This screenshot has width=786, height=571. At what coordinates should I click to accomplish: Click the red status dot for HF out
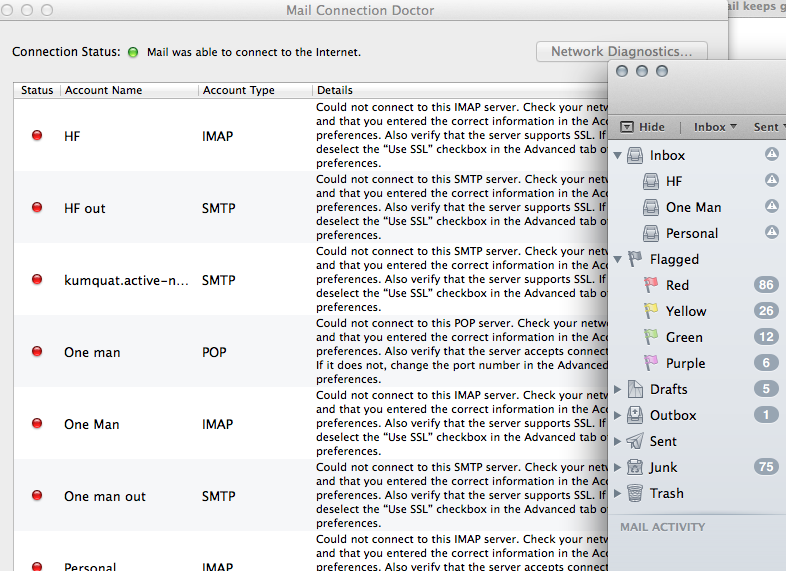(37, 208)
